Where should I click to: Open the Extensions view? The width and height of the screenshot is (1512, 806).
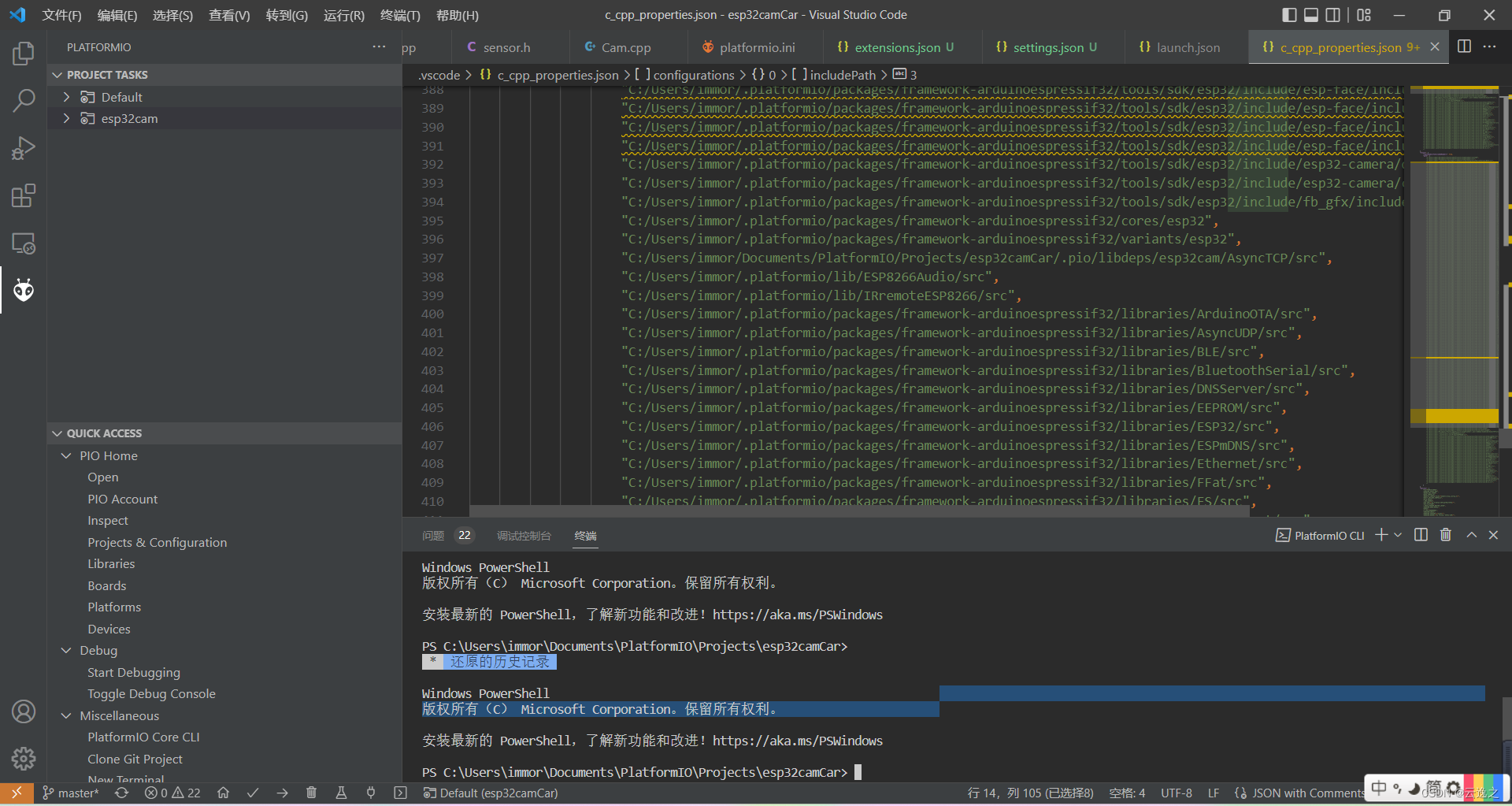pos(24,195)
